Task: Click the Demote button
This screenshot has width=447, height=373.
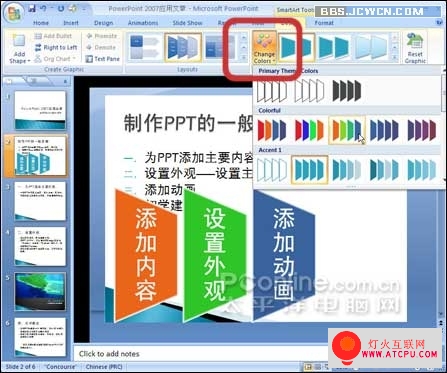Action: click(101, 47)
